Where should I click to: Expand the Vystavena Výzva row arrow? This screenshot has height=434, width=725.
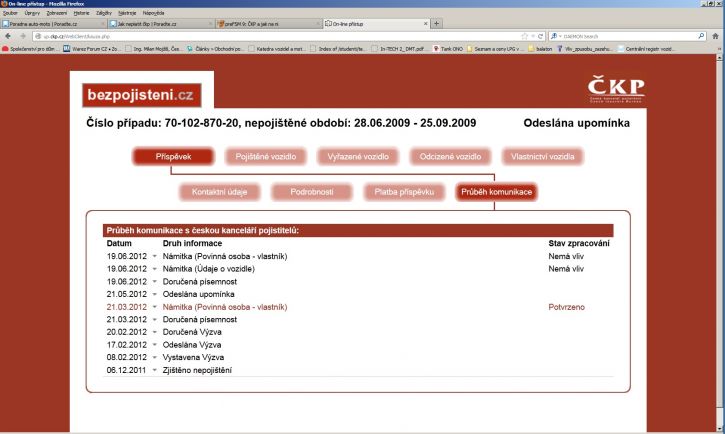(154, 357)
